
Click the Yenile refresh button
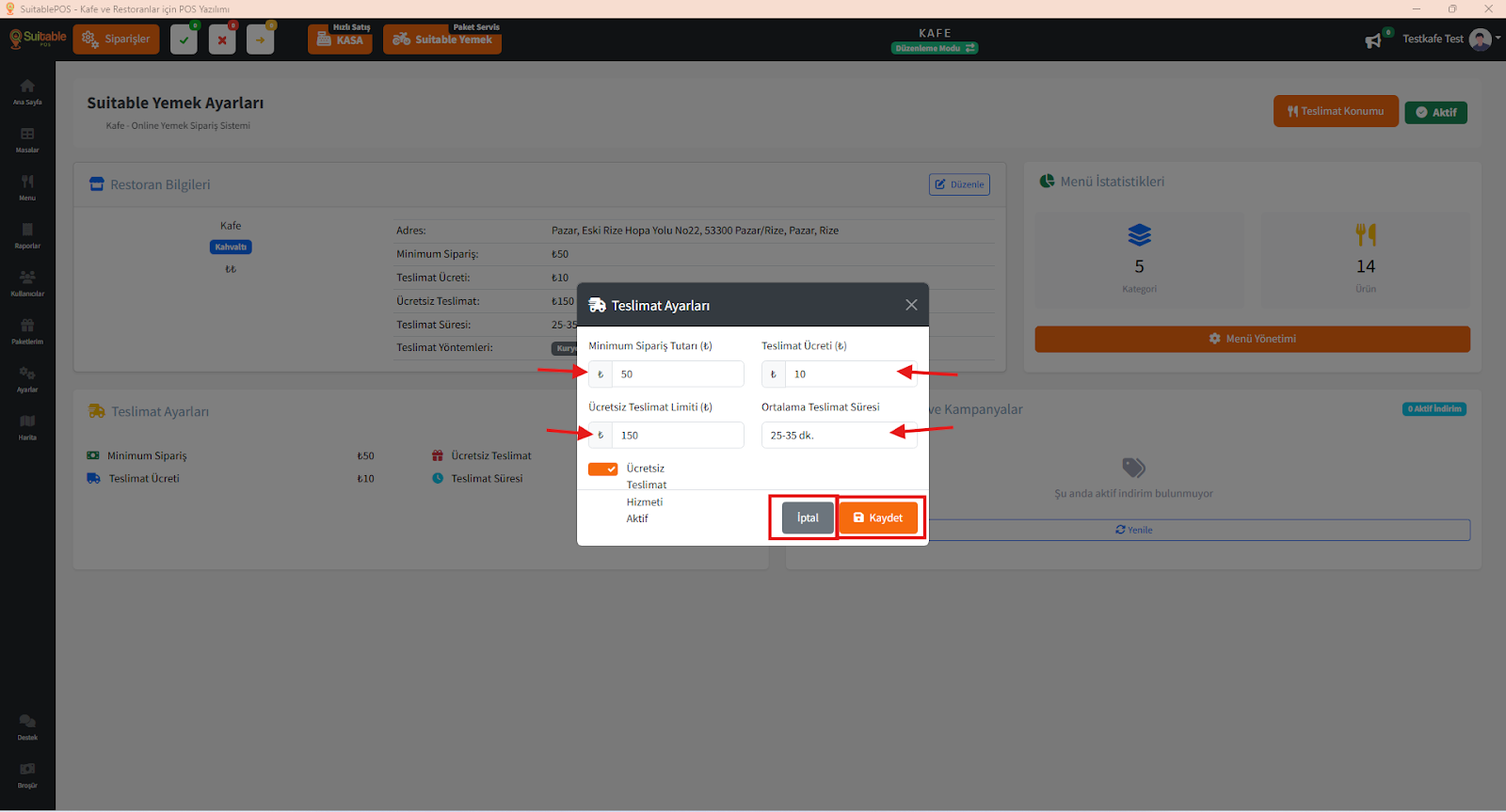pos(1133,530)
